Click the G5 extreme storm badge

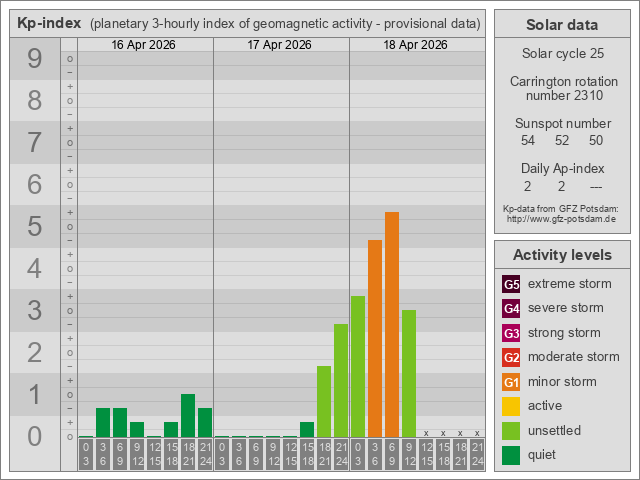coord(511,284)
